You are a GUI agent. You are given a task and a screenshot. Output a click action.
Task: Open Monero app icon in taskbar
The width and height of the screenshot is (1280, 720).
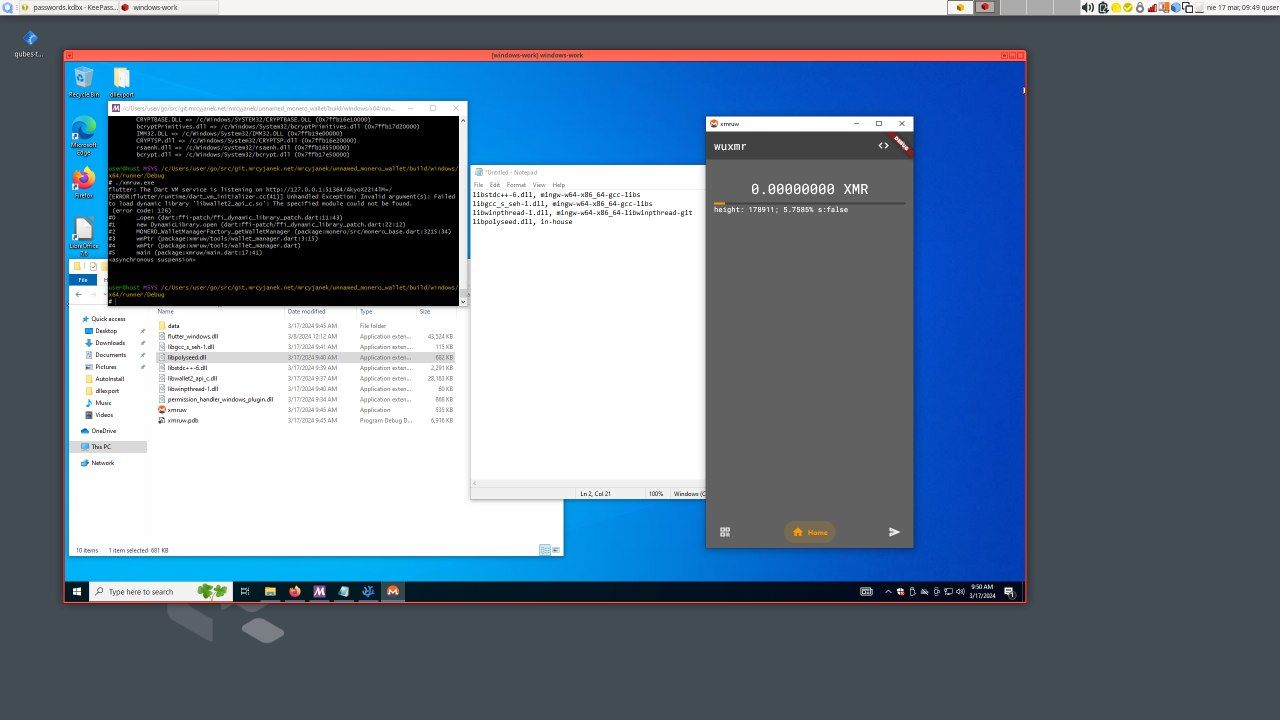coord(393,591)
